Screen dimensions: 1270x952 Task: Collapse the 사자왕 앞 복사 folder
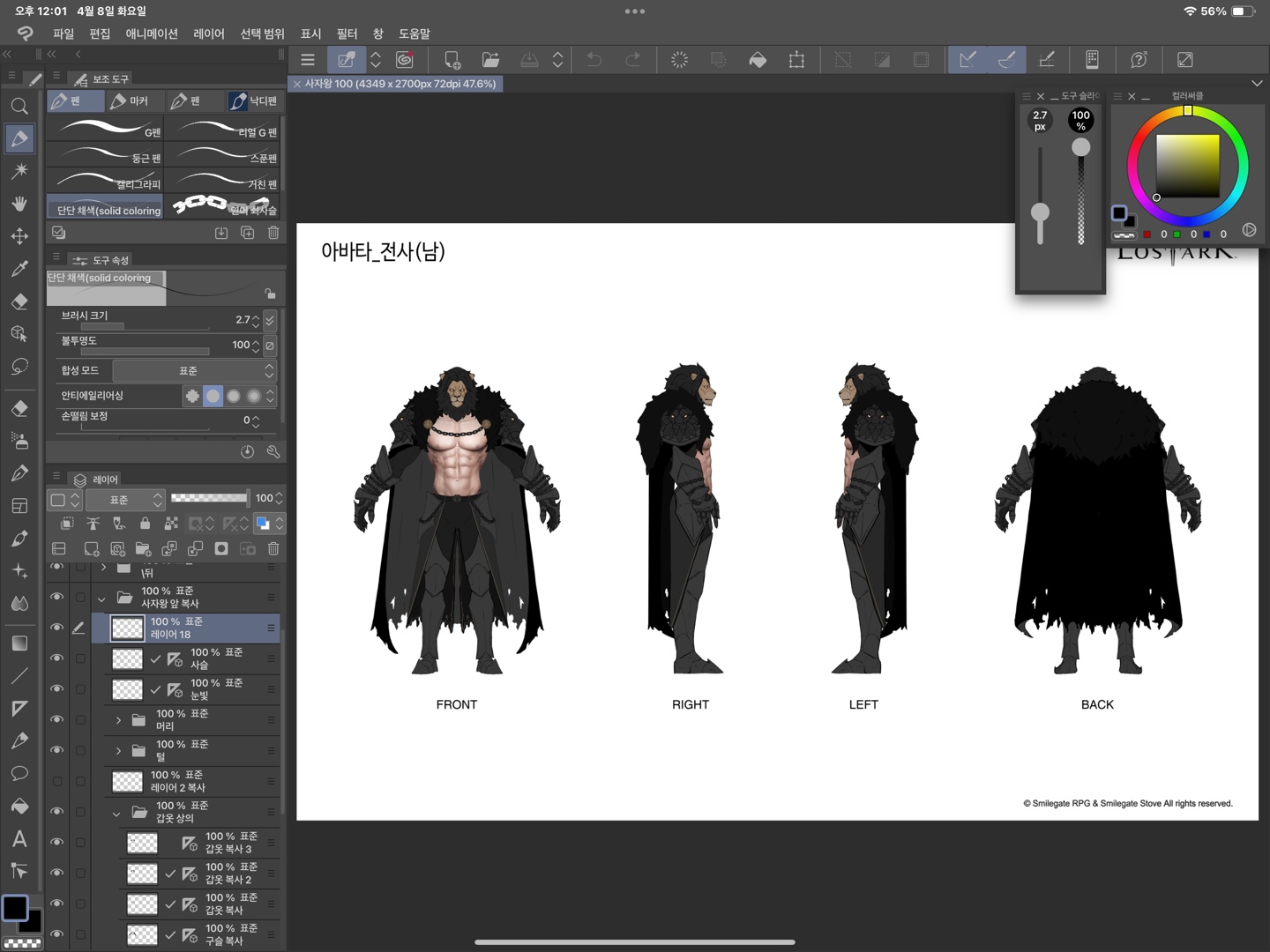tap(101, 599)
